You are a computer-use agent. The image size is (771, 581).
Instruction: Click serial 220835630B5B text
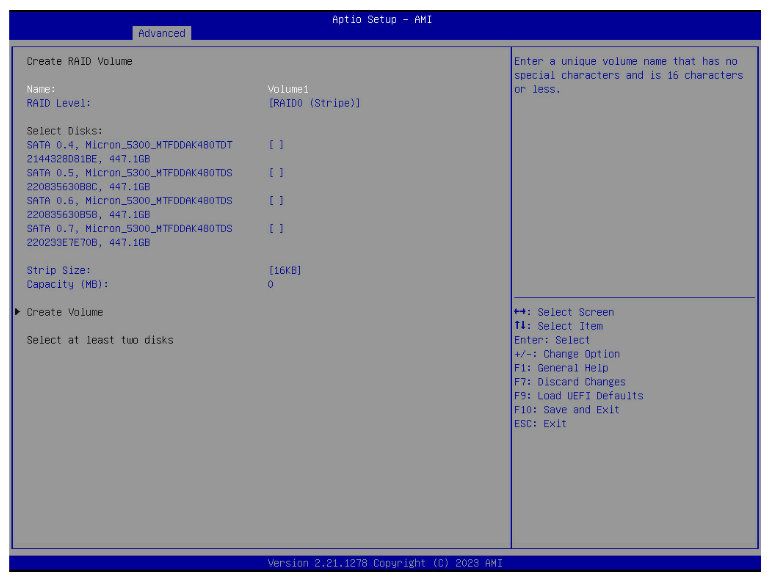pos(61,215)
